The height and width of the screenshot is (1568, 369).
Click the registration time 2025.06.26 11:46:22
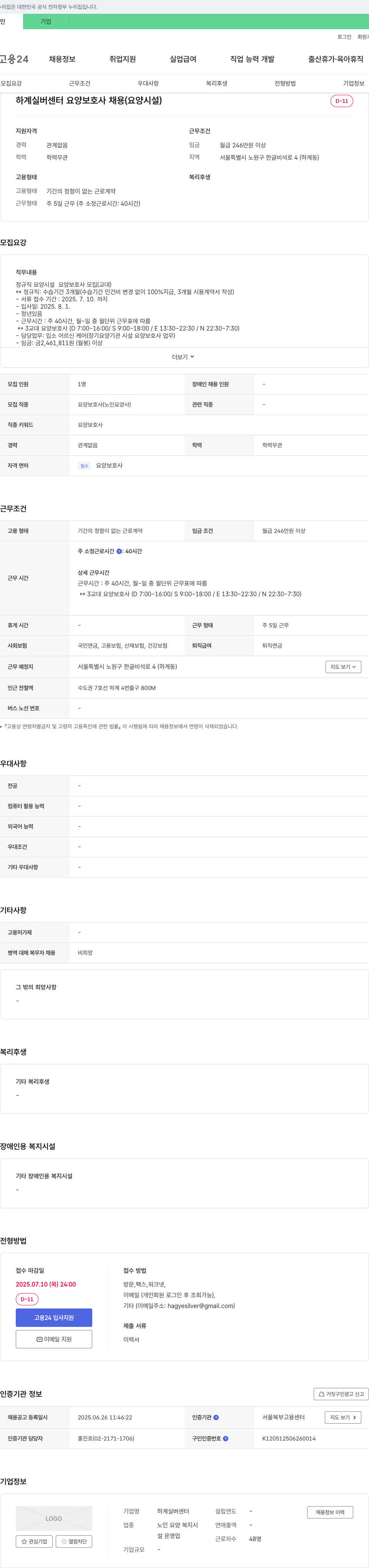click(105, 1417)
